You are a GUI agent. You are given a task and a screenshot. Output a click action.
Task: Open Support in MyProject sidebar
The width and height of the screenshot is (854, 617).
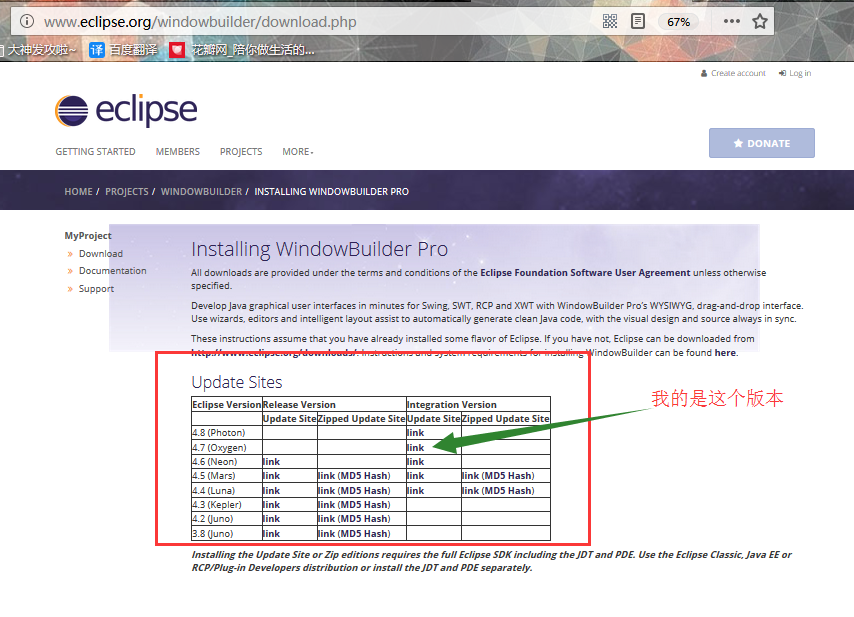coord(96,289)
